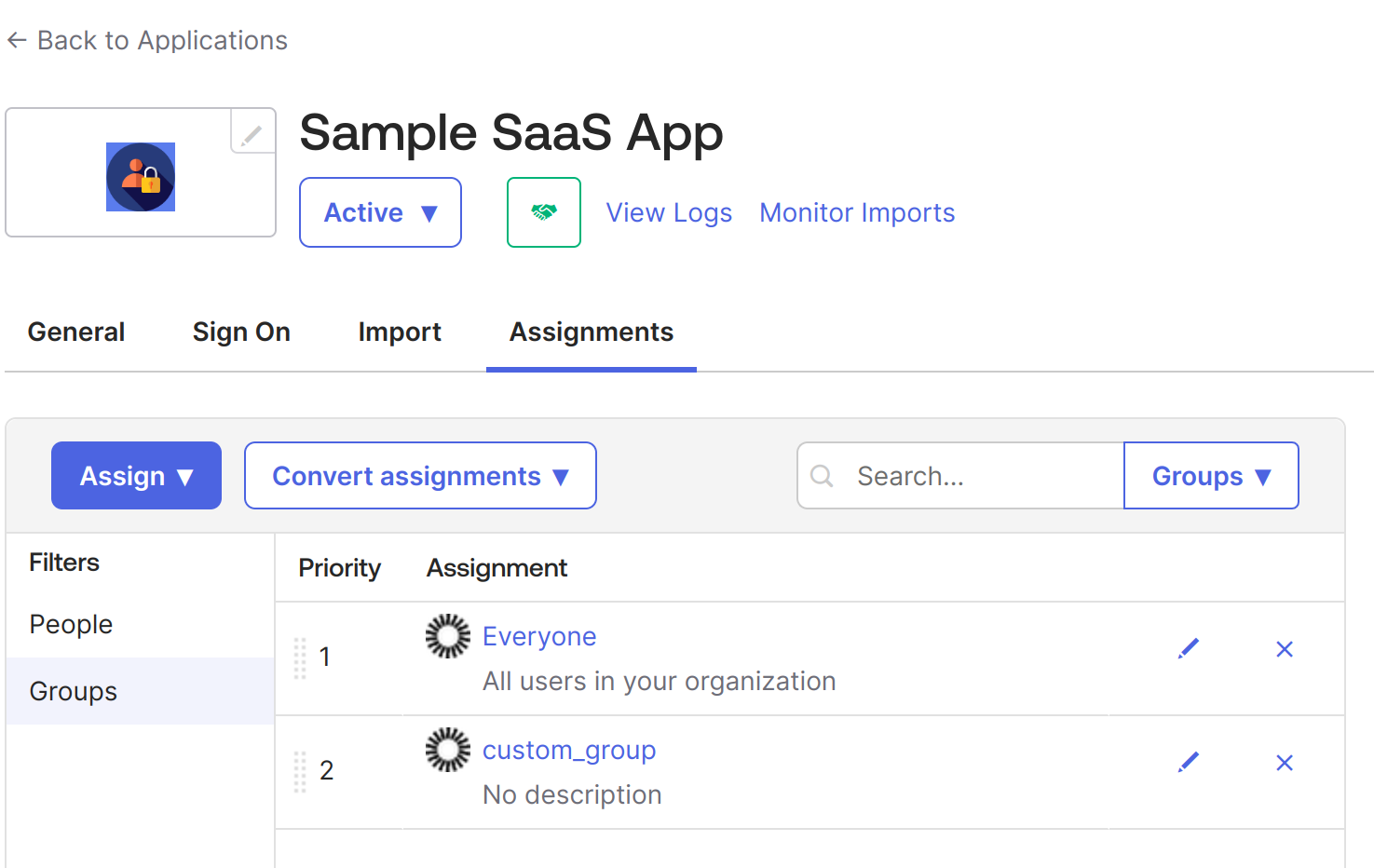Open the Import tab
The image size is (1374, 868).
pos(400,332)
